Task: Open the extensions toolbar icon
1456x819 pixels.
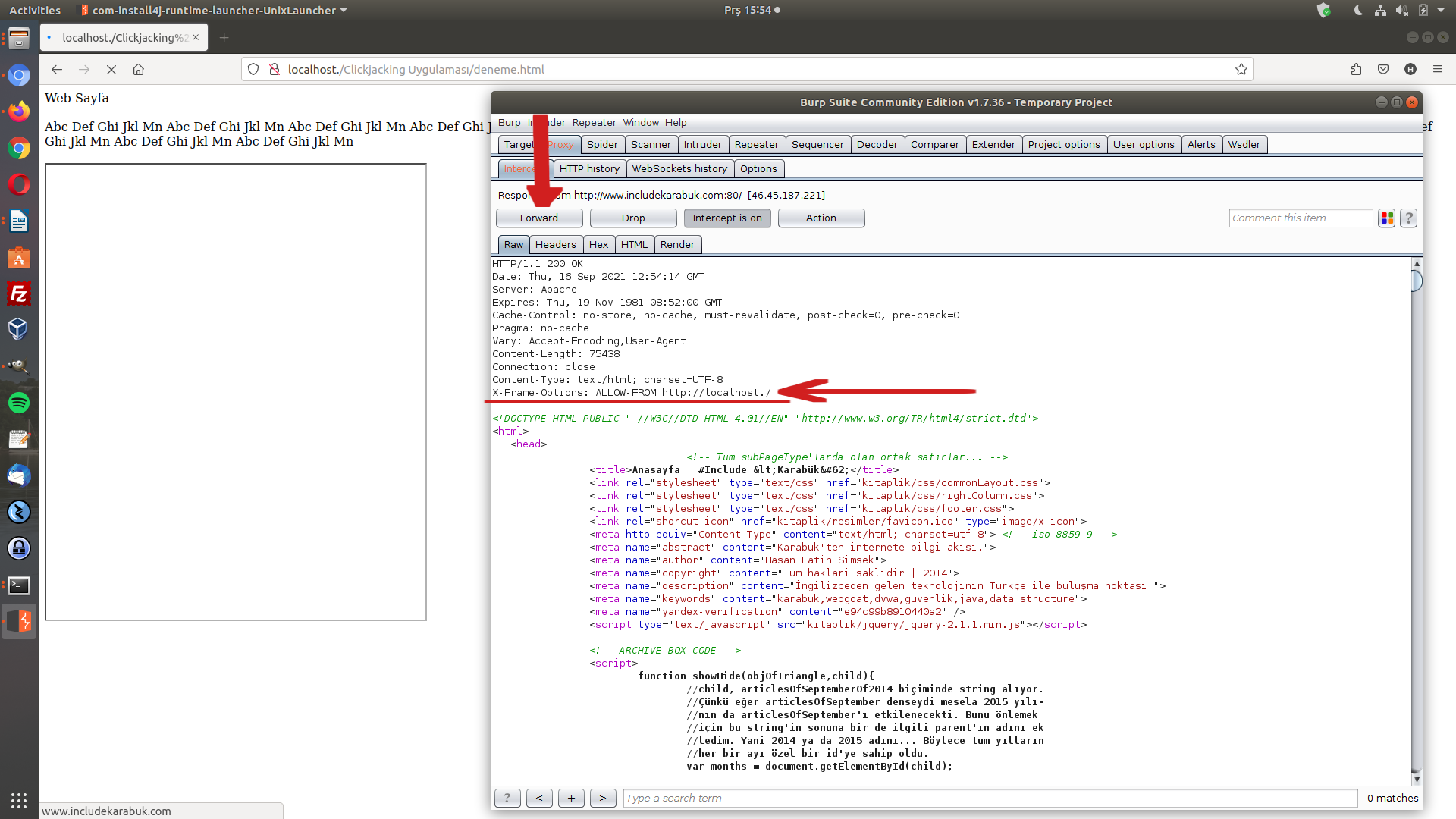Action: click(x=1356, y=69)
